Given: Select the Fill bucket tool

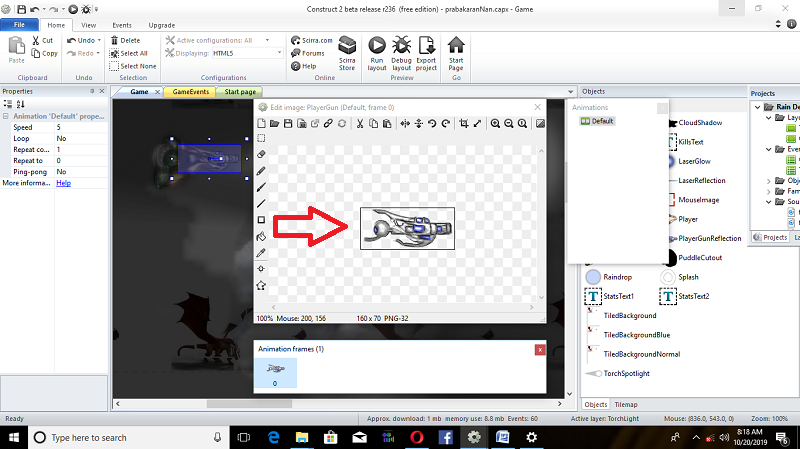Looking at the screenshot, I should click(261, 236).
